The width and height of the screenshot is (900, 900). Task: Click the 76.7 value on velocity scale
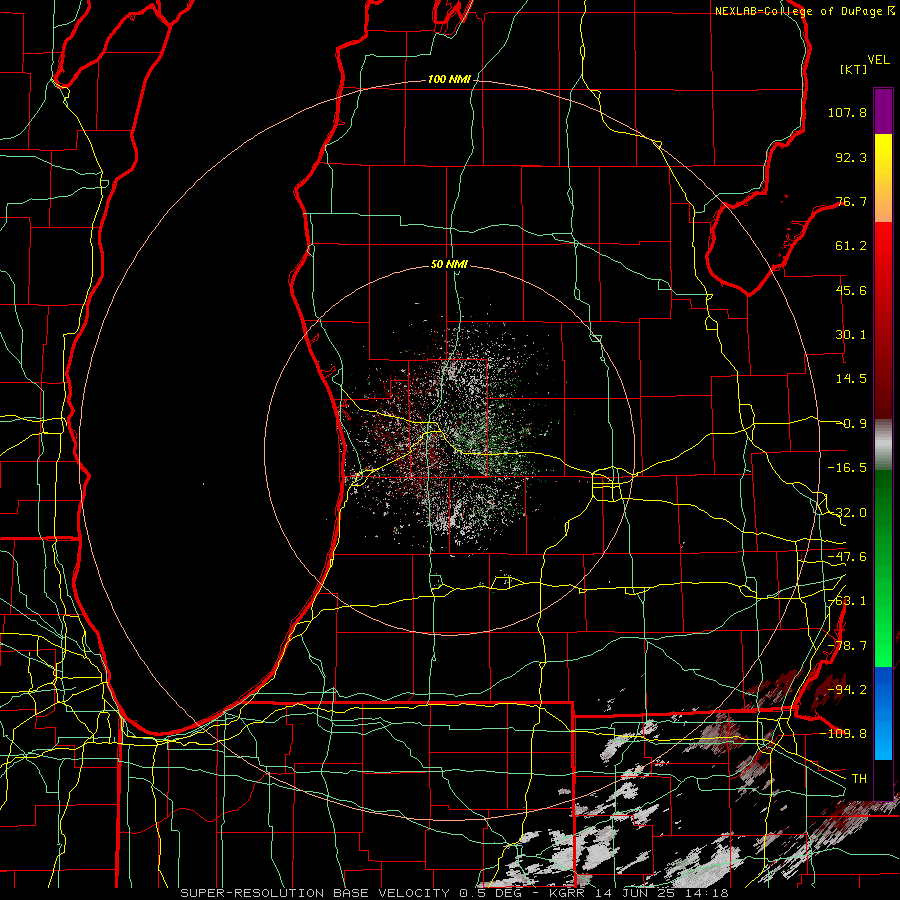click(851, 201)
